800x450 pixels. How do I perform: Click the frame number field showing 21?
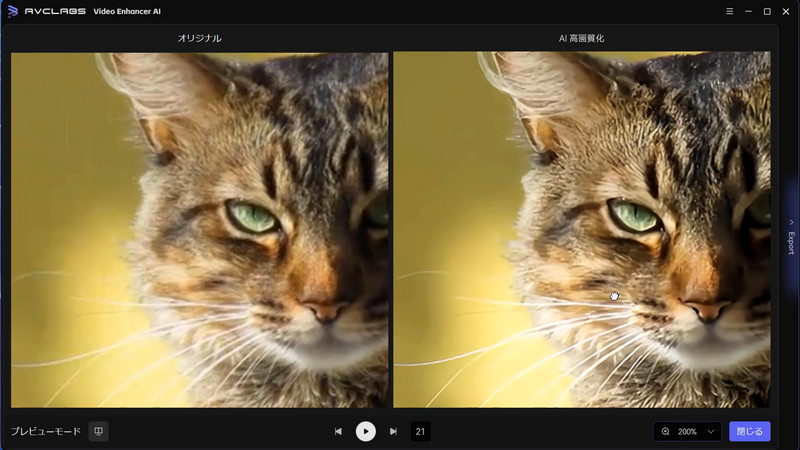[x=420, y=432]
